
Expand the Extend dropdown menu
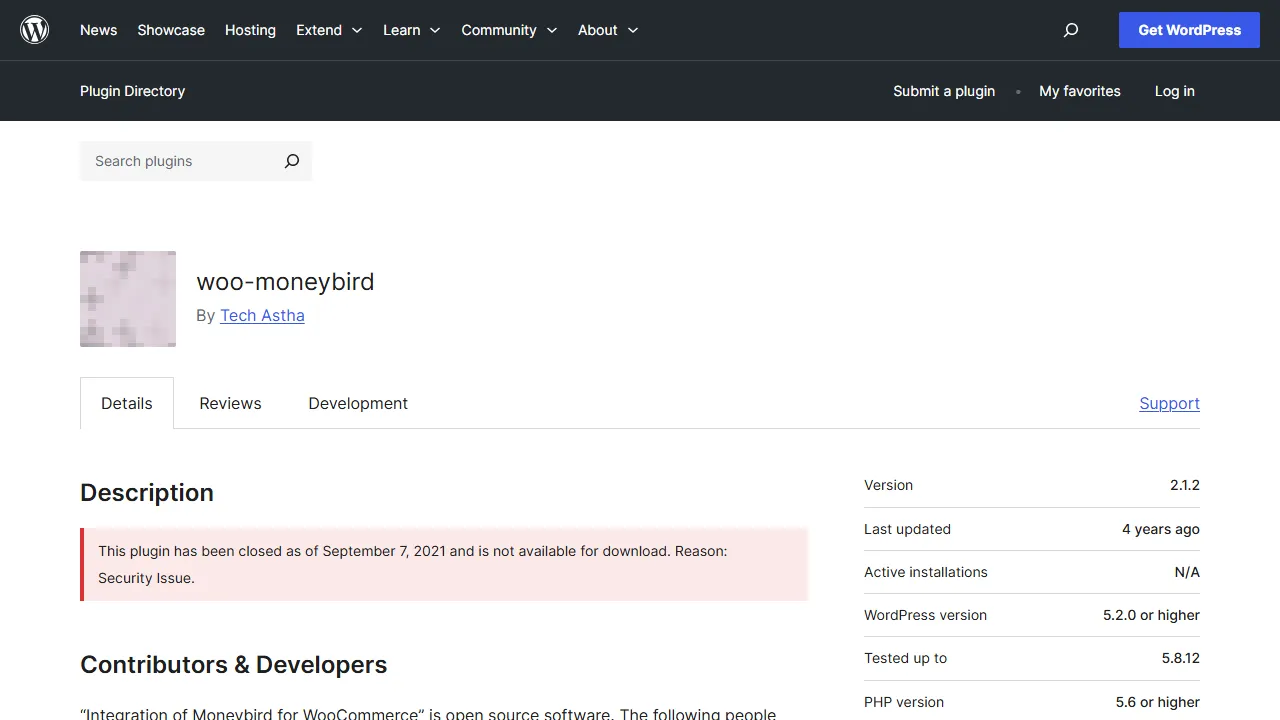tap(329, 30)
